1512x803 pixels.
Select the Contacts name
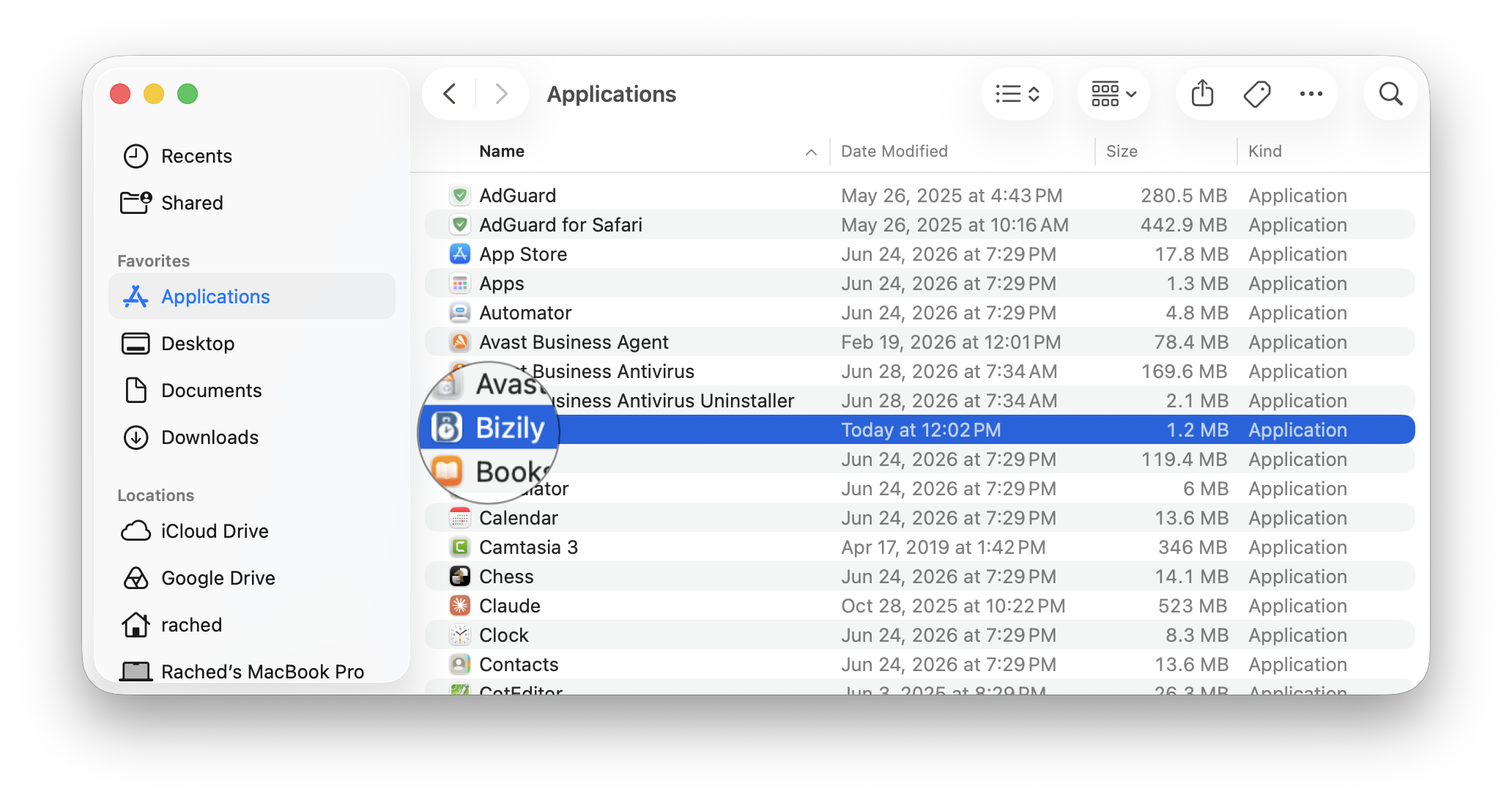pyautogui.click(x=519, y=665)
